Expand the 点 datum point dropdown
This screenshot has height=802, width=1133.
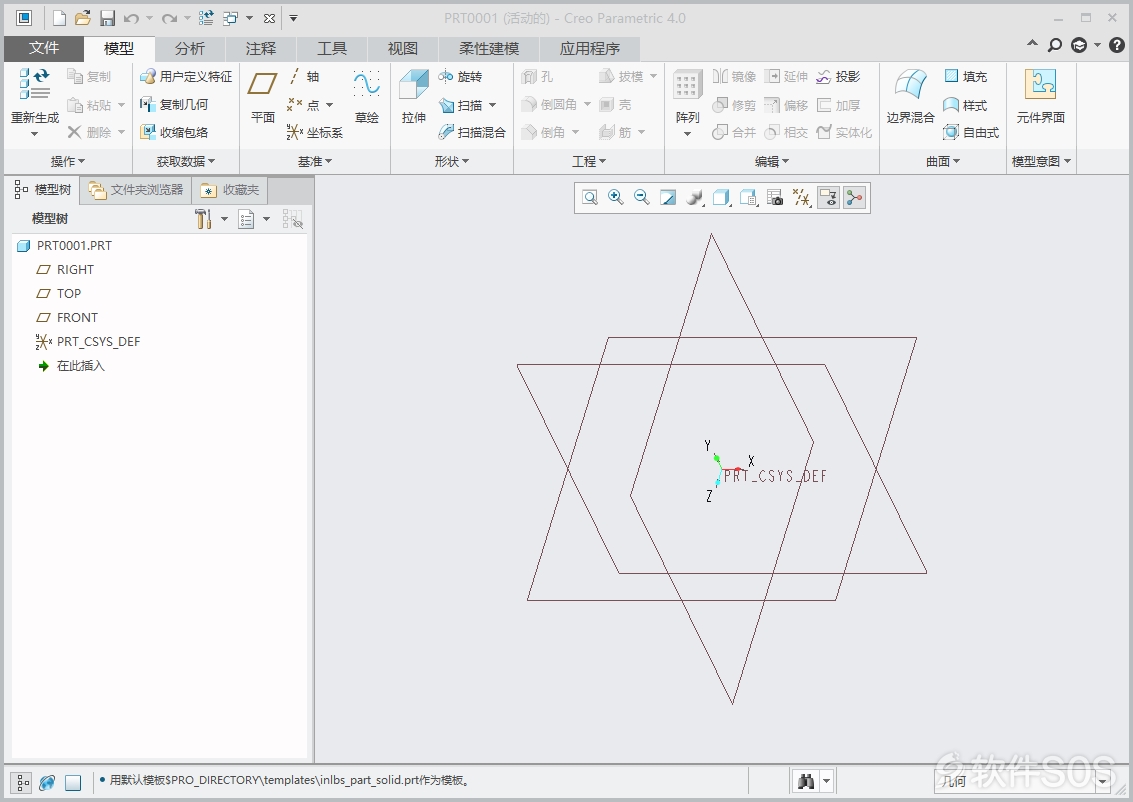(329, 105)
